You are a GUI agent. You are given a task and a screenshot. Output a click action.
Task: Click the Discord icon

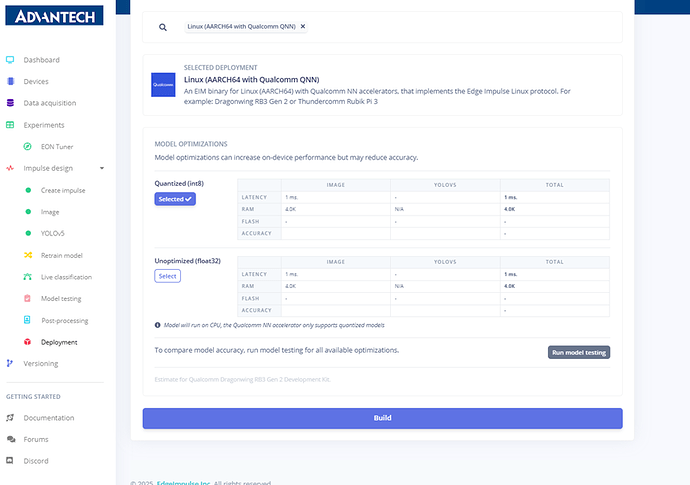(10, 461)
